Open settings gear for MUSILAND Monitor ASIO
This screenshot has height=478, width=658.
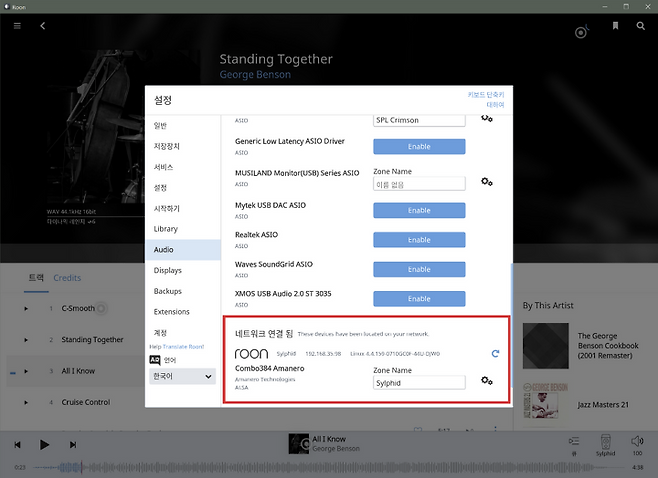[x=487, y=182]
